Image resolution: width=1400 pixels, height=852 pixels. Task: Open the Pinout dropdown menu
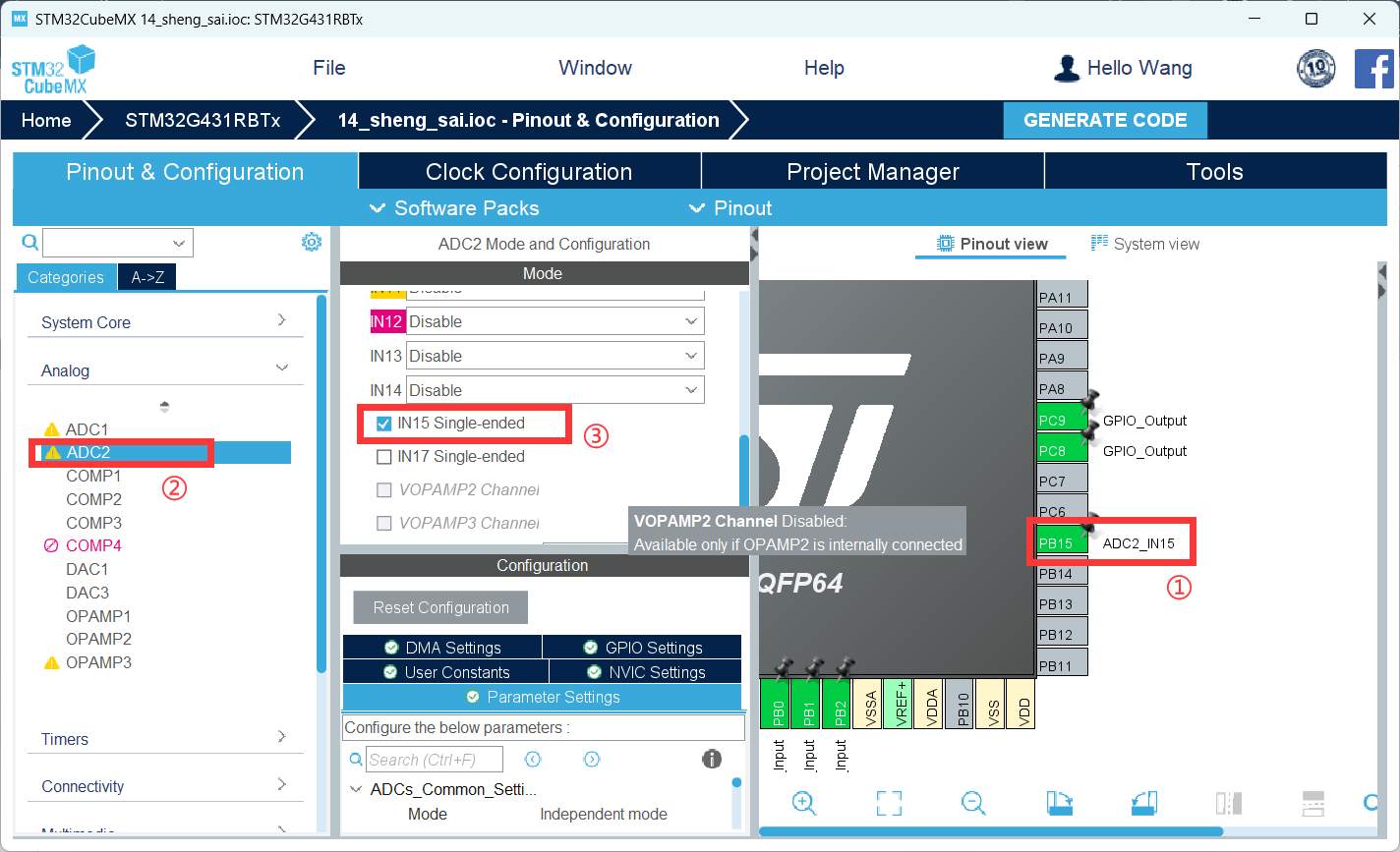pyautogui.click(x=730, y=208)
